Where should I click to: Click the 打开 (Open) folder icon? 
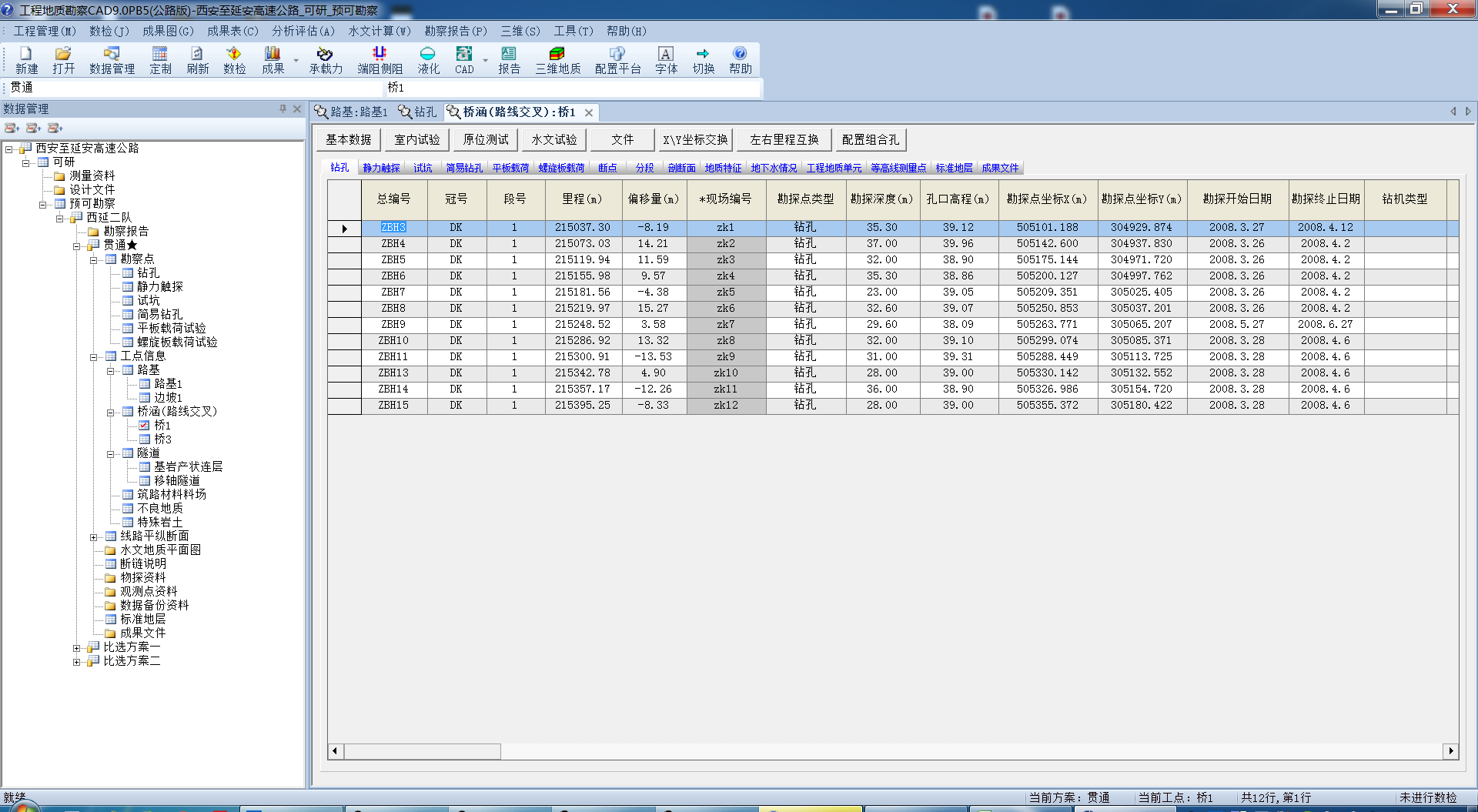tap(63, 60)
